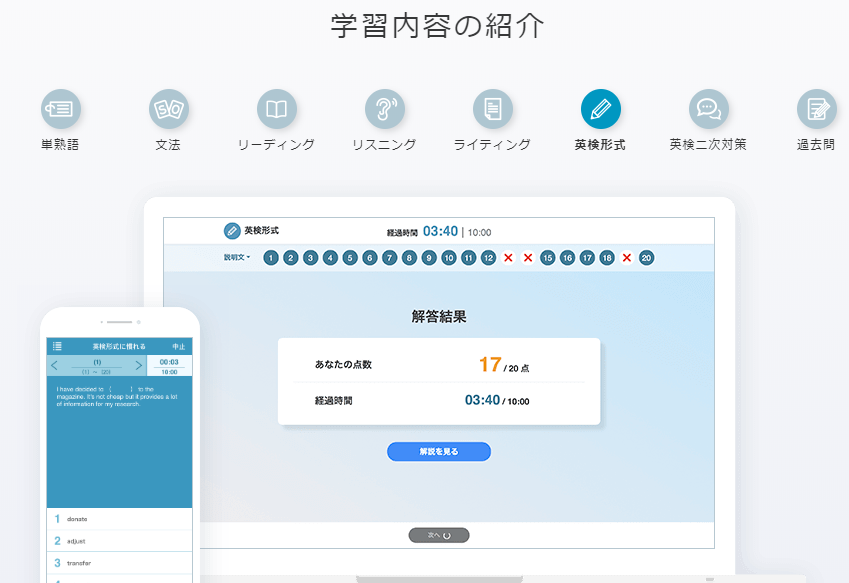Viewport: 849px width, 583px height.
Task: Go to question 3 circle
Action: (310, 258)
